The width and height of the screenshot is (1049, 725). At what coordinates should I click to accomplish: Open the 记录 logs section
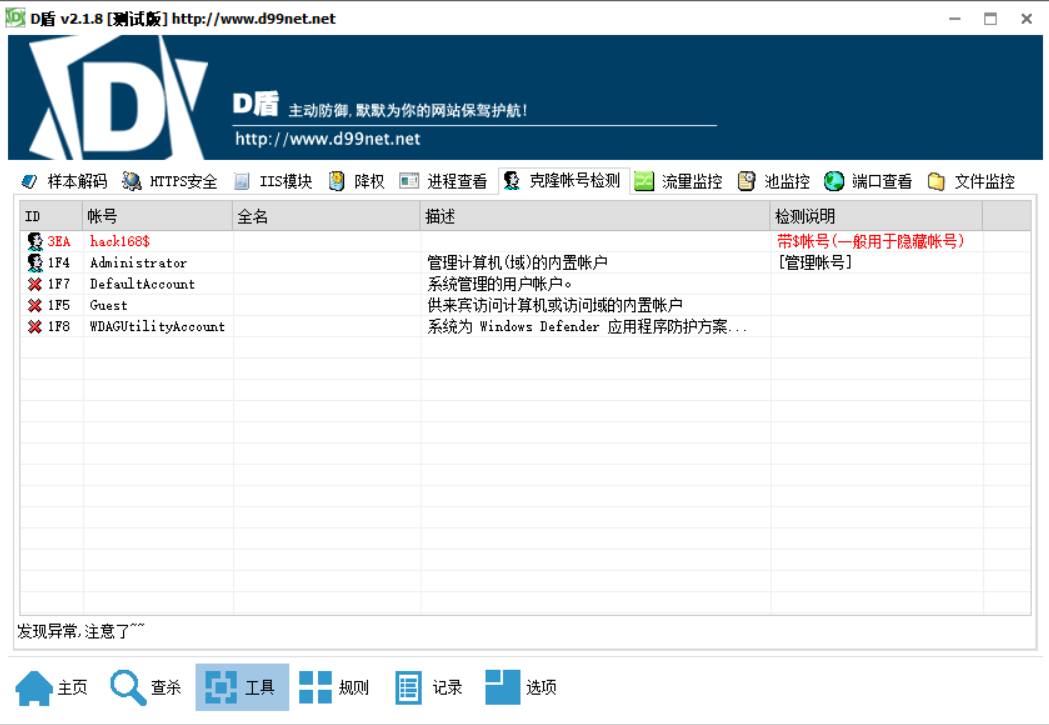[428, 688]
